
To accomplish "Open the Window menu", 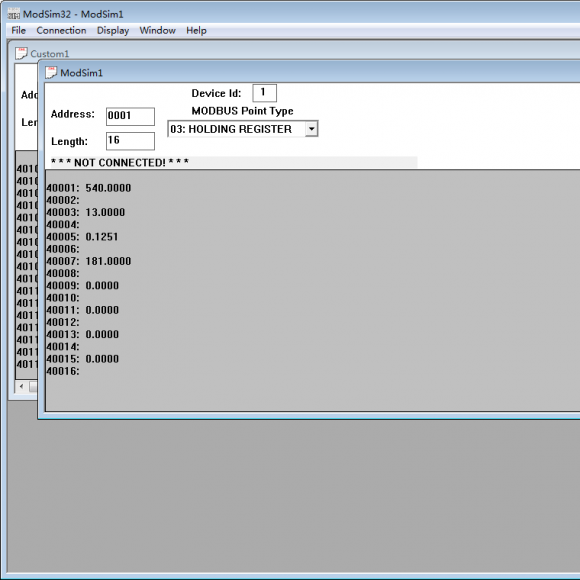I will coord(158,30).
